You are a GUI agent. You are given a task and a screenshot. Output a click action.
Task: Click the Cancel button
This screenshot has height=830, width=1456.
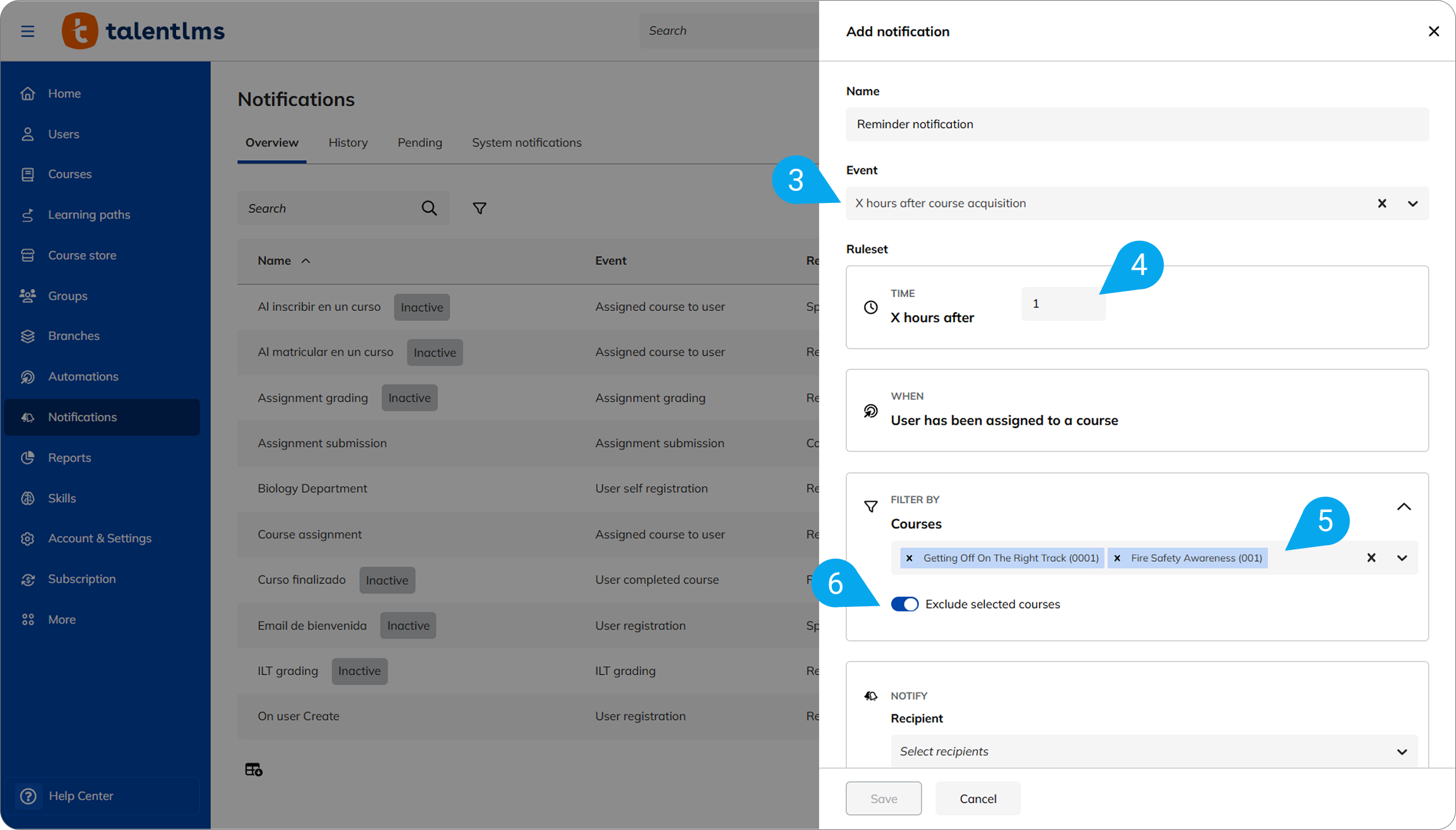(x=977, y=798)
